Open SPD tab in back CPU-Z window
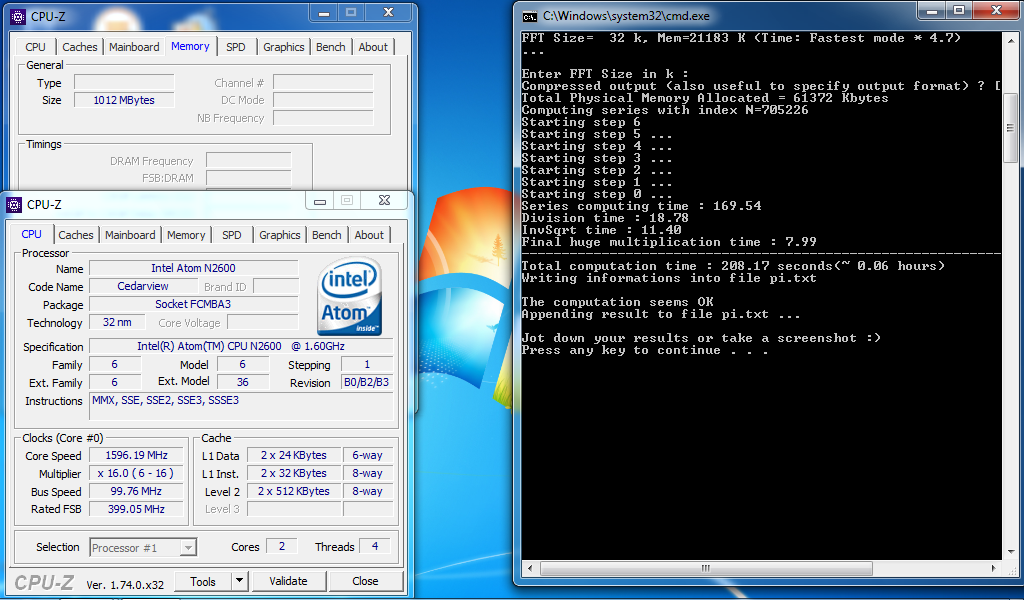The height and width of the screenshot is (600, 1024). click(236, 47)
